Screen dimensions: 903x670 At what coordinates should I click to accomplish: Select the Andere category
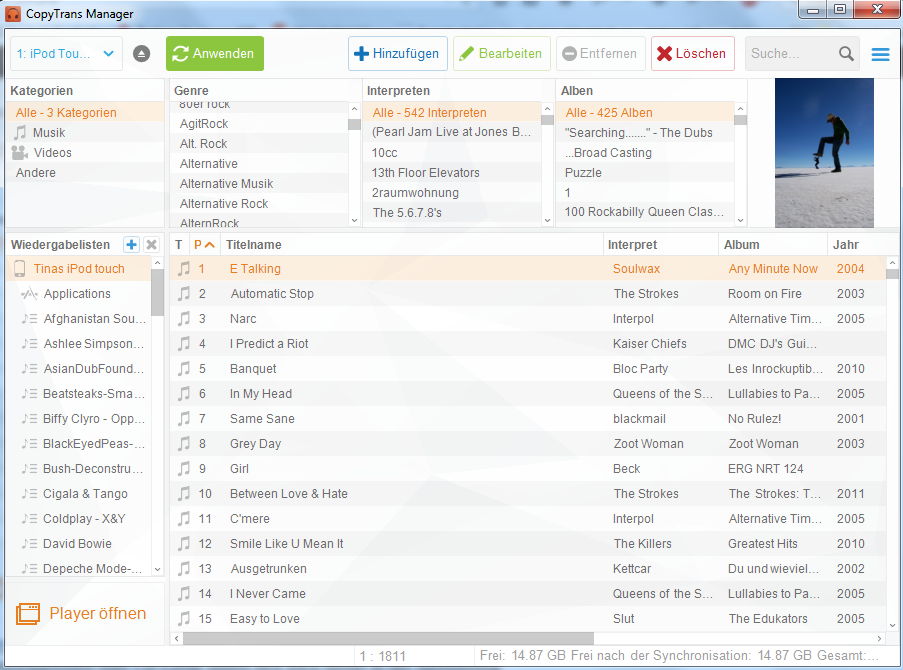(x=85, y=173)
